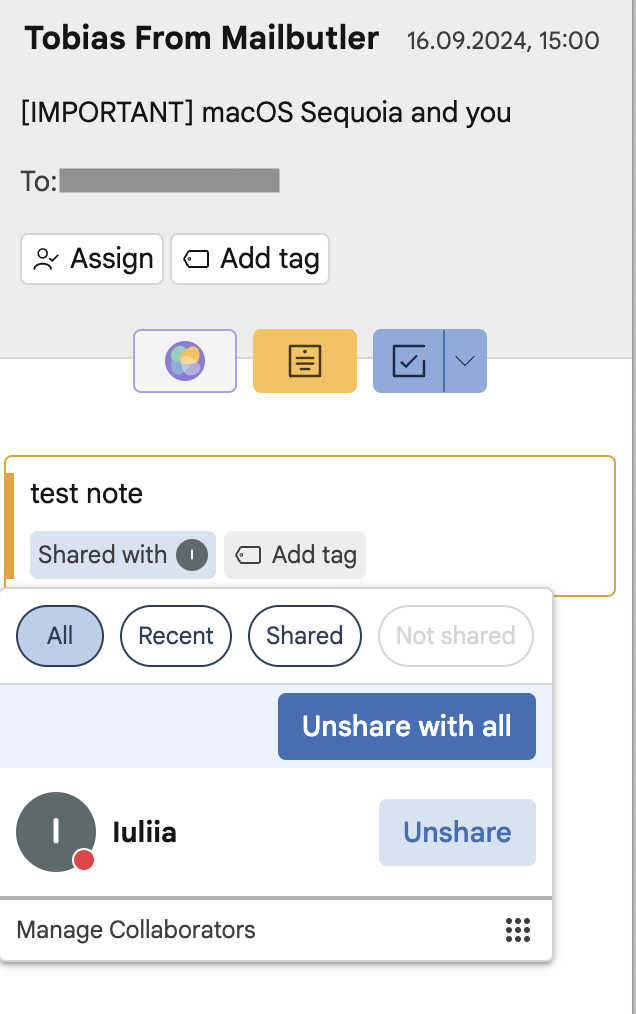This screenshot has height=1014, width=636.
Task: Click Iuliia's avatar circle
Action: 56,832
